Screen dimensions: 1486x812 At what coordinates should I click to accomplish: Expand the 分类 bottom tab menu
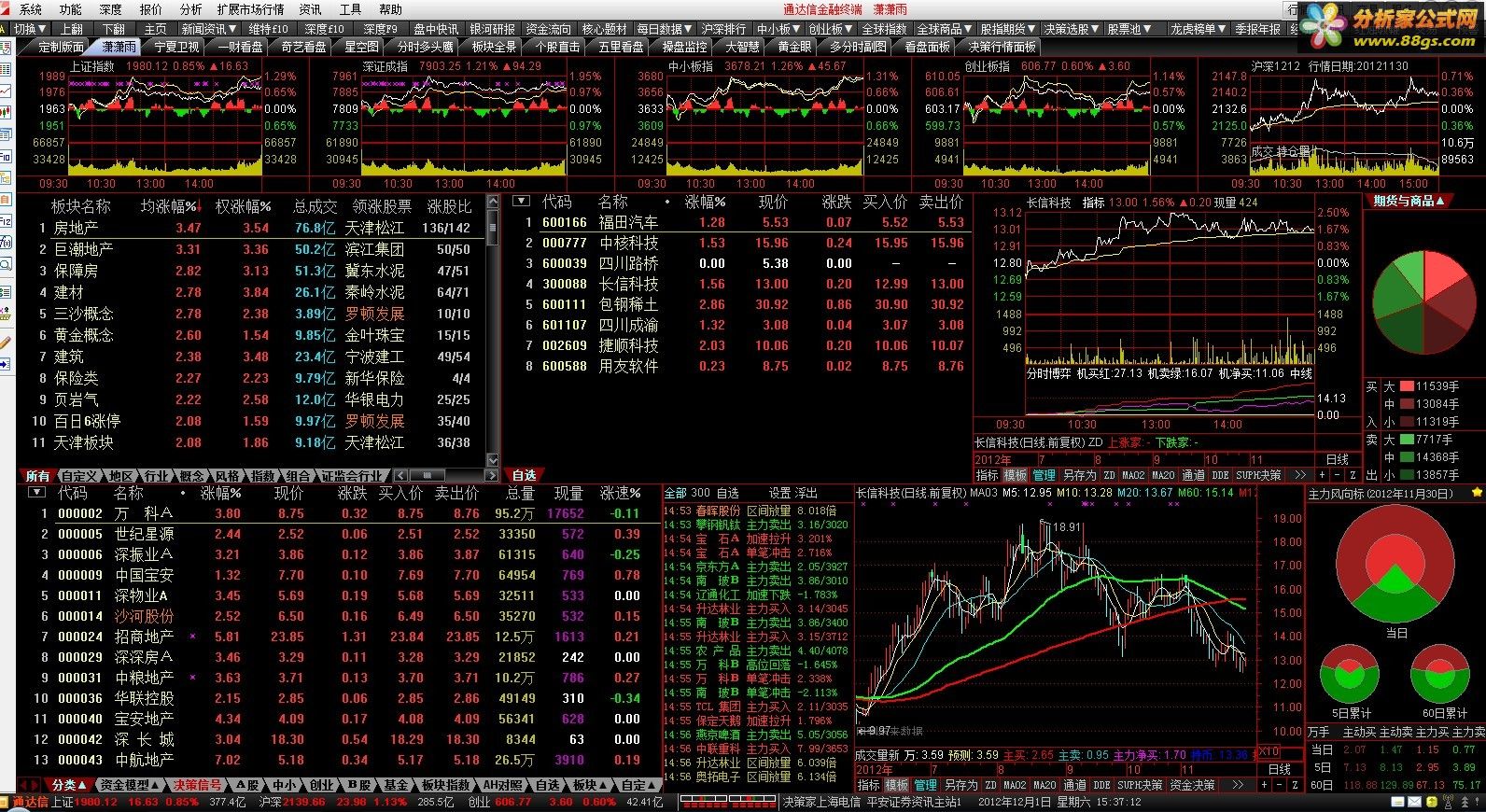(69, 785)
